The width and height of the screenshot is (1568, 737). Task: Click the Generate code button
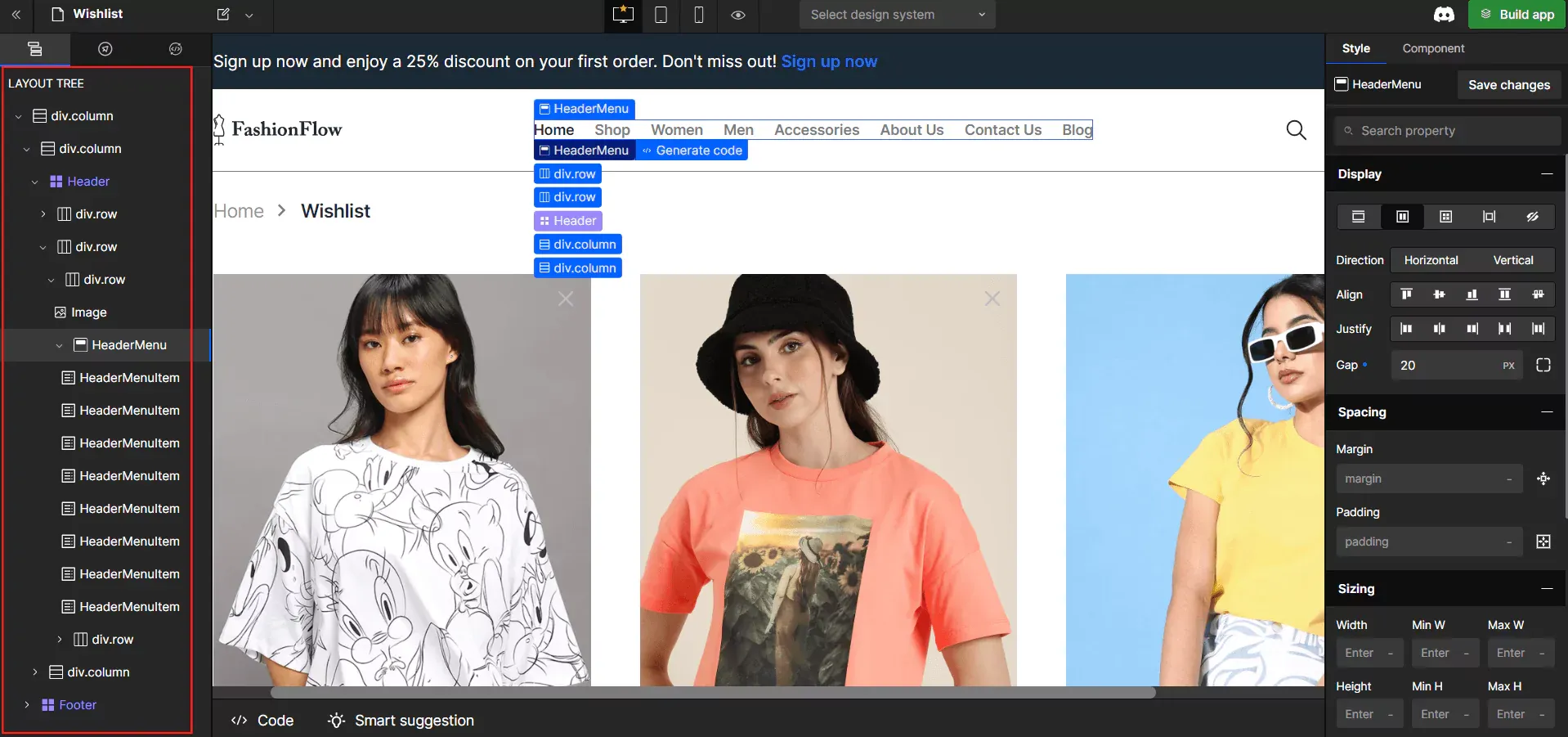point(692,151)
